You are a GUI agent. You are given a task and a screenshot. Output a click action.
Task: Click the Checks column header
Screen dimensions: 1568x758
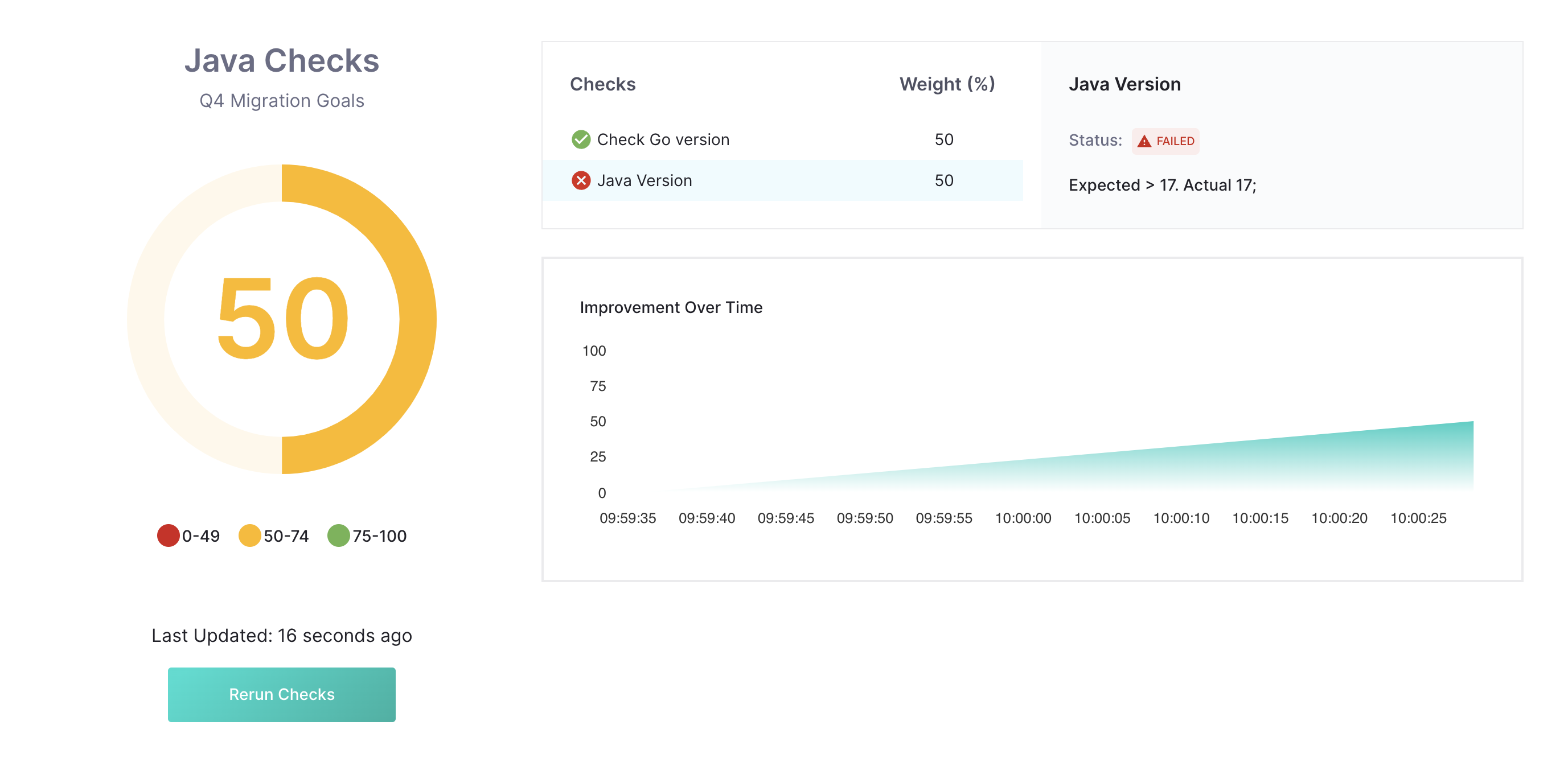(602, 84)
